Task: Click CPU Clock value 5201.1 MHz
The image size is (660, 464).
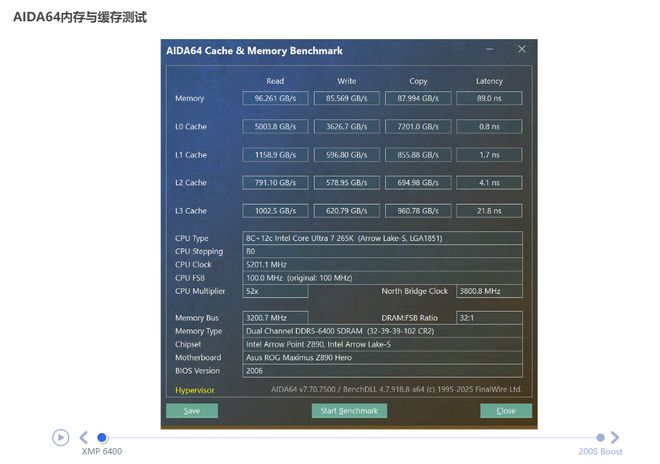Action: (x=382, y=264)
